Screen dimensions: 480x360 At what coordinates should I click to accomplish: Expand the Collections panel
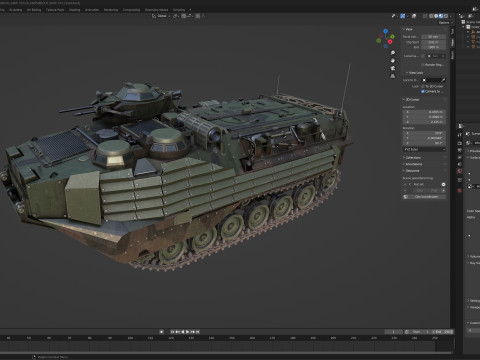click(x=412, y=158)
